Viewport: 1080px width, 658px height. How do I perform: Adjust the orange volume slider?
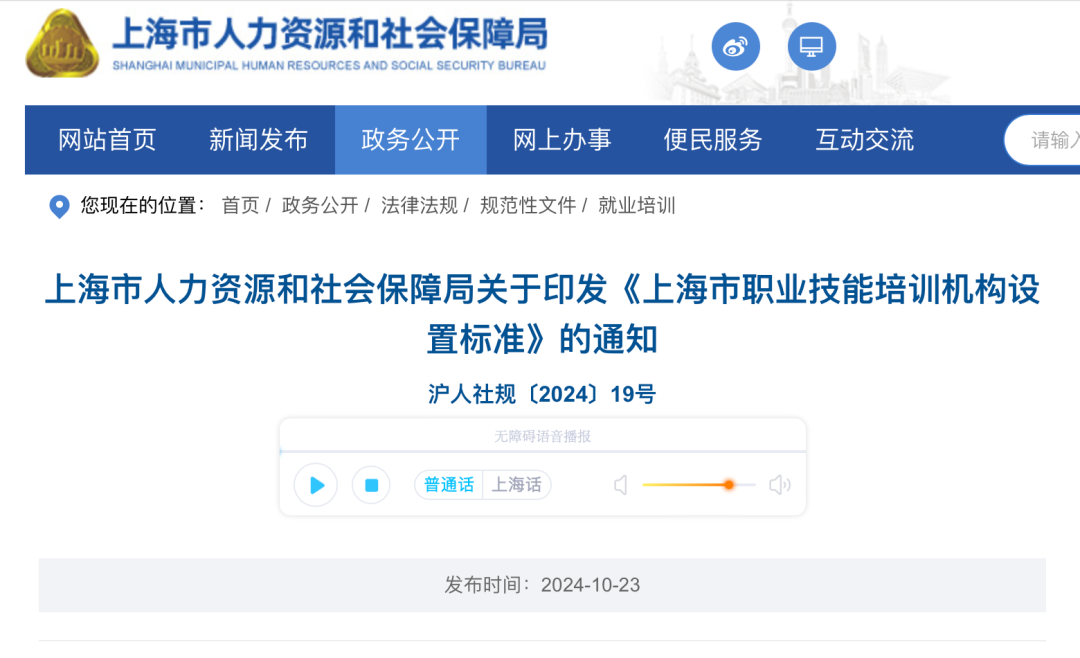pyautogui.click(x=698, y=485)
